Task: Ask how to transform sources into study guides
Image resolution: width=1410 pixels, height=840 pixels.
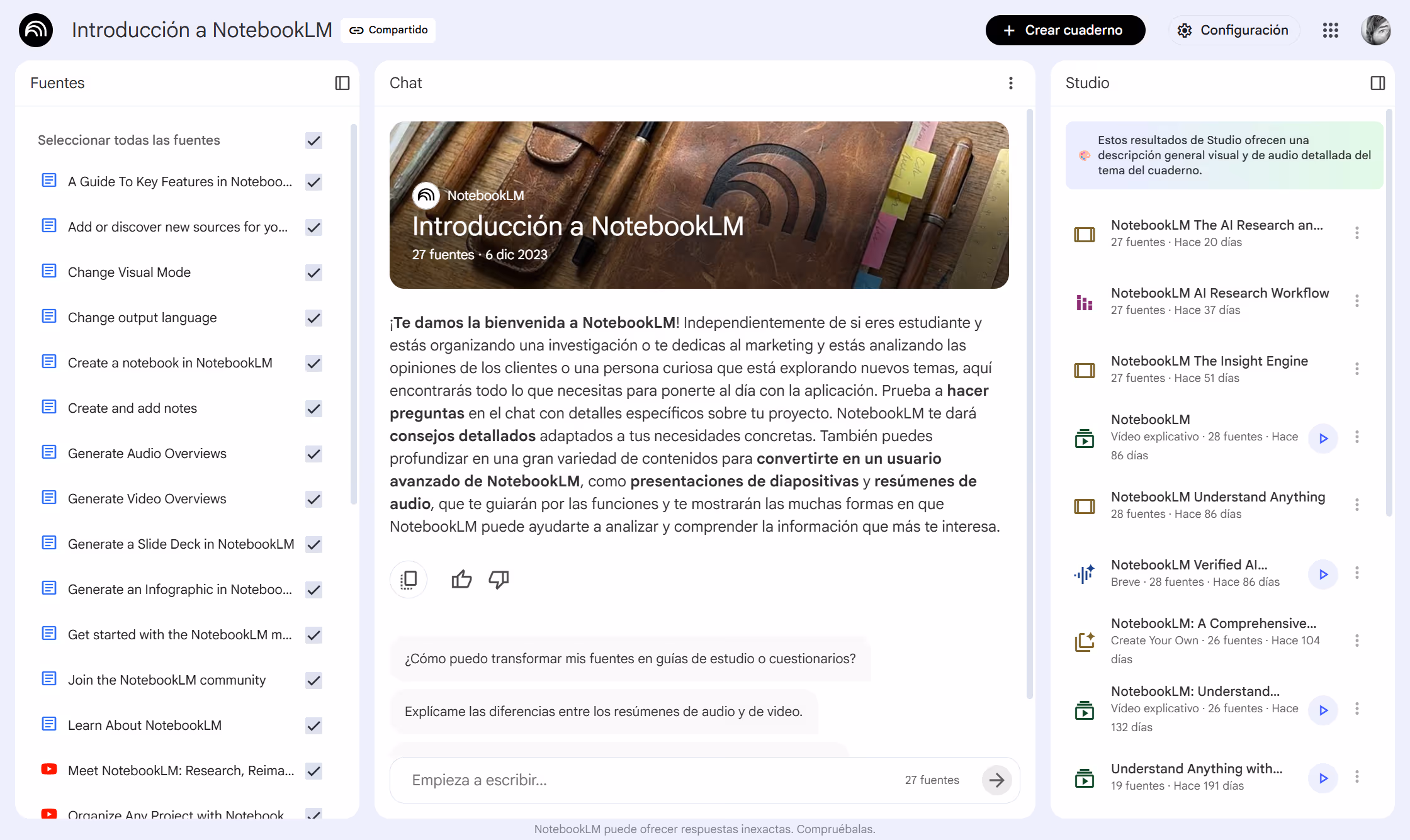Action: (630, 659)
